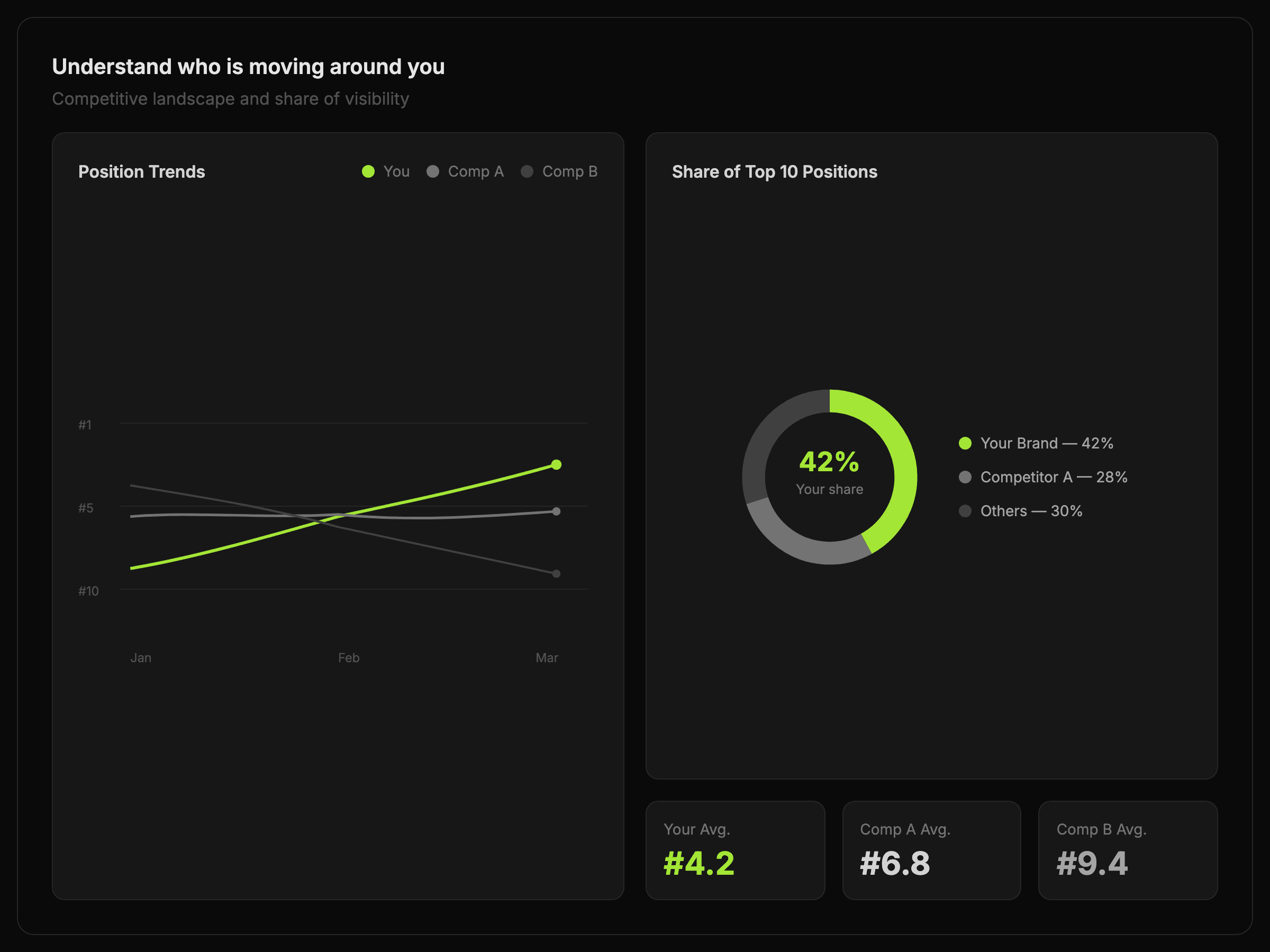
Task: Click the green 'You' legend dot
Action: point(368,171)
